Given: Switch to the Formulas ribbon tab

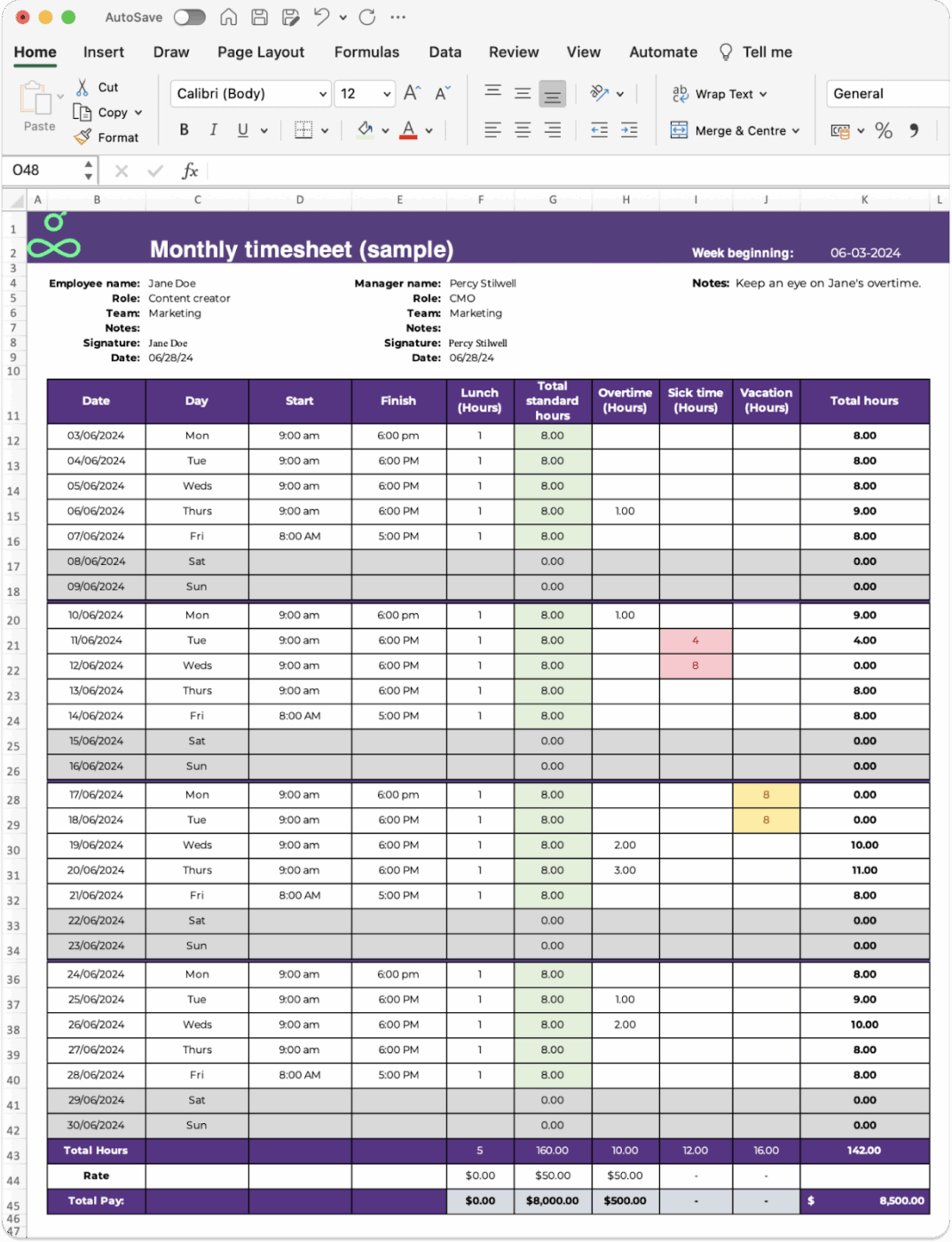Looking at the screenshot, I should click(366, 52).
